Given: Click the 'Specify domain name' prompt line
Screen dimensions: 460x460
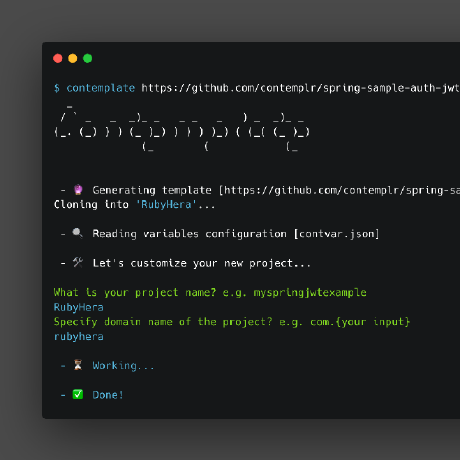Looking at the screenshot, I should click(232, 322).
